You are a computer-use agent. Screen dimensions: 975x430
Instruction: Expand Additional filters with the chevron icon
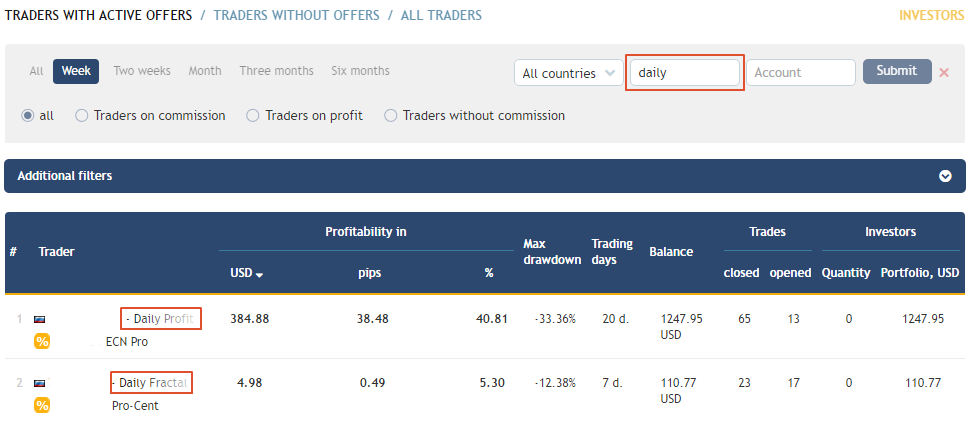[x=945, y=176]
